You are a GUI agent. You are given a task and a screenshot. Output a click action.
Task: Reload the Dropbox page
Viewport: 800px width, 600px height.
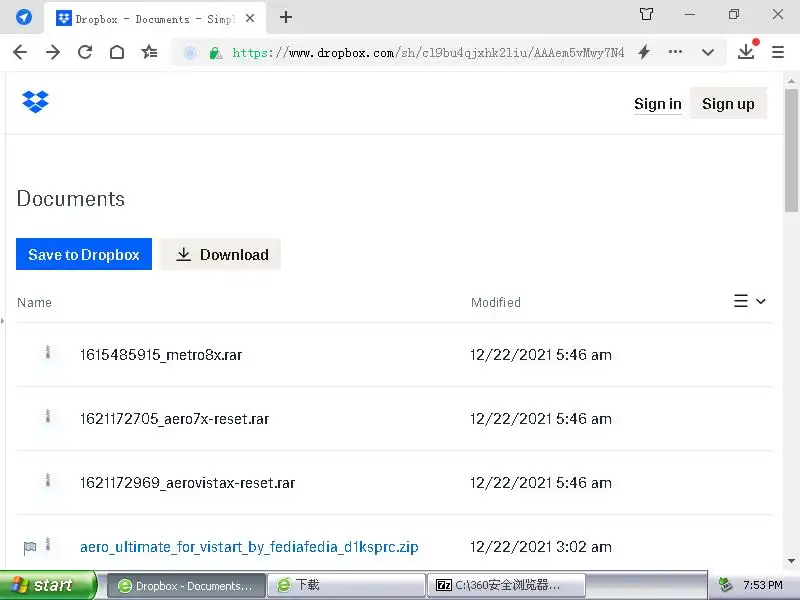[85, 52]
